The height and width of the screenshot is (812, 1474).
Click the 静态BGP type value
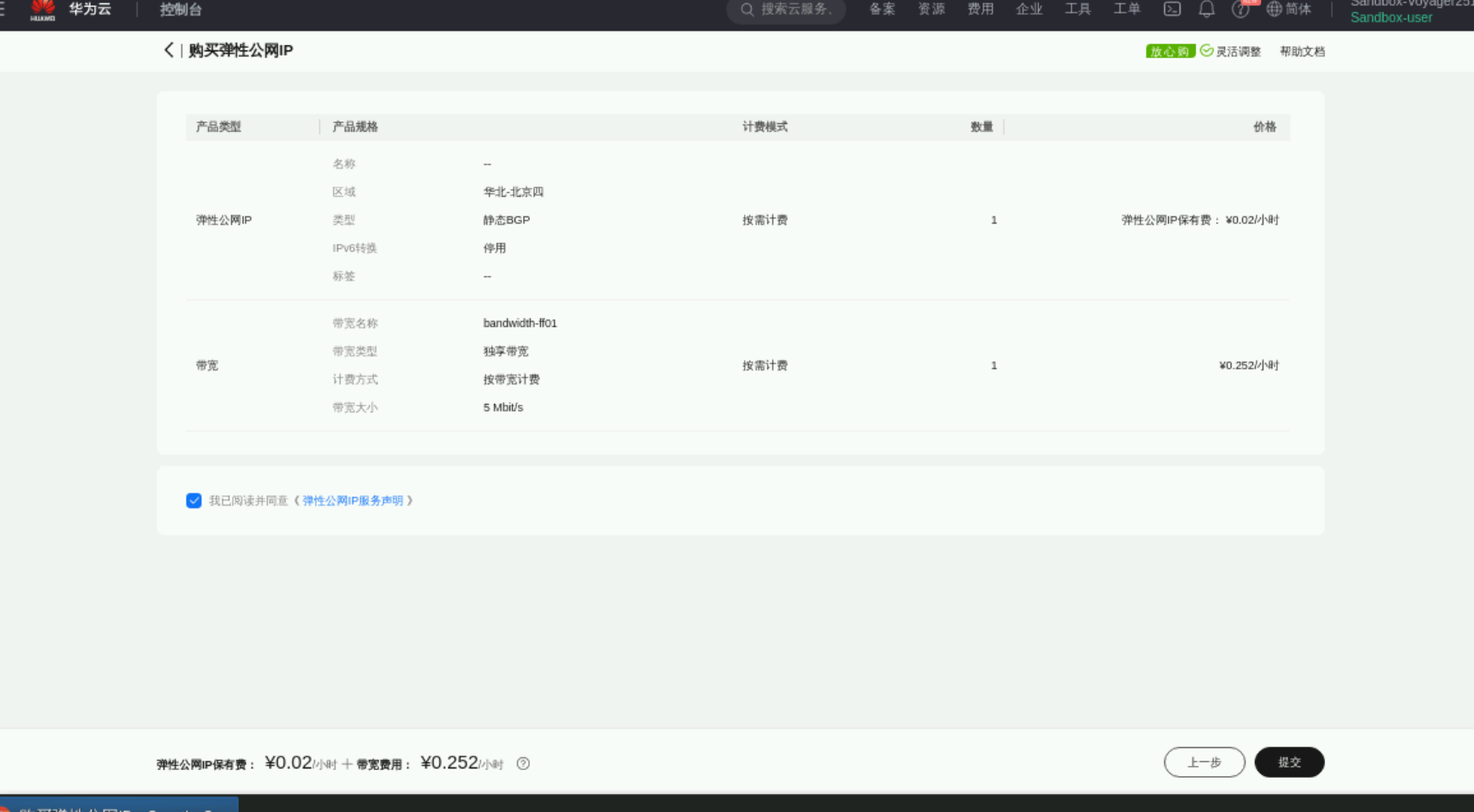click(507, 220)
